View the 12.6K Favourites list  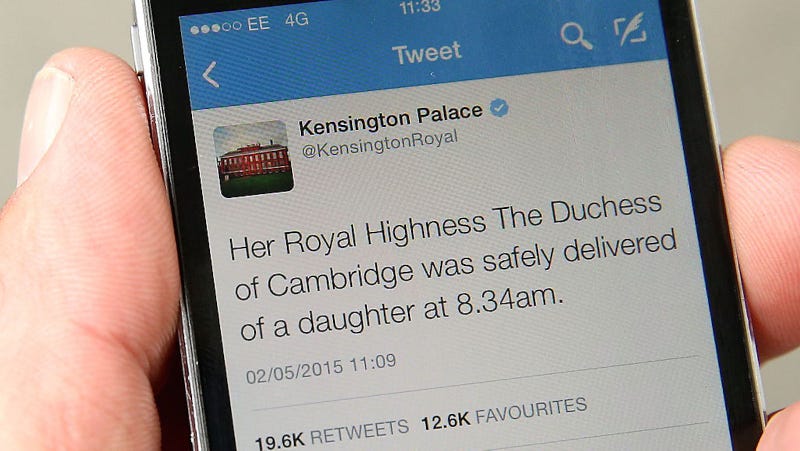[x=504, y=412]
